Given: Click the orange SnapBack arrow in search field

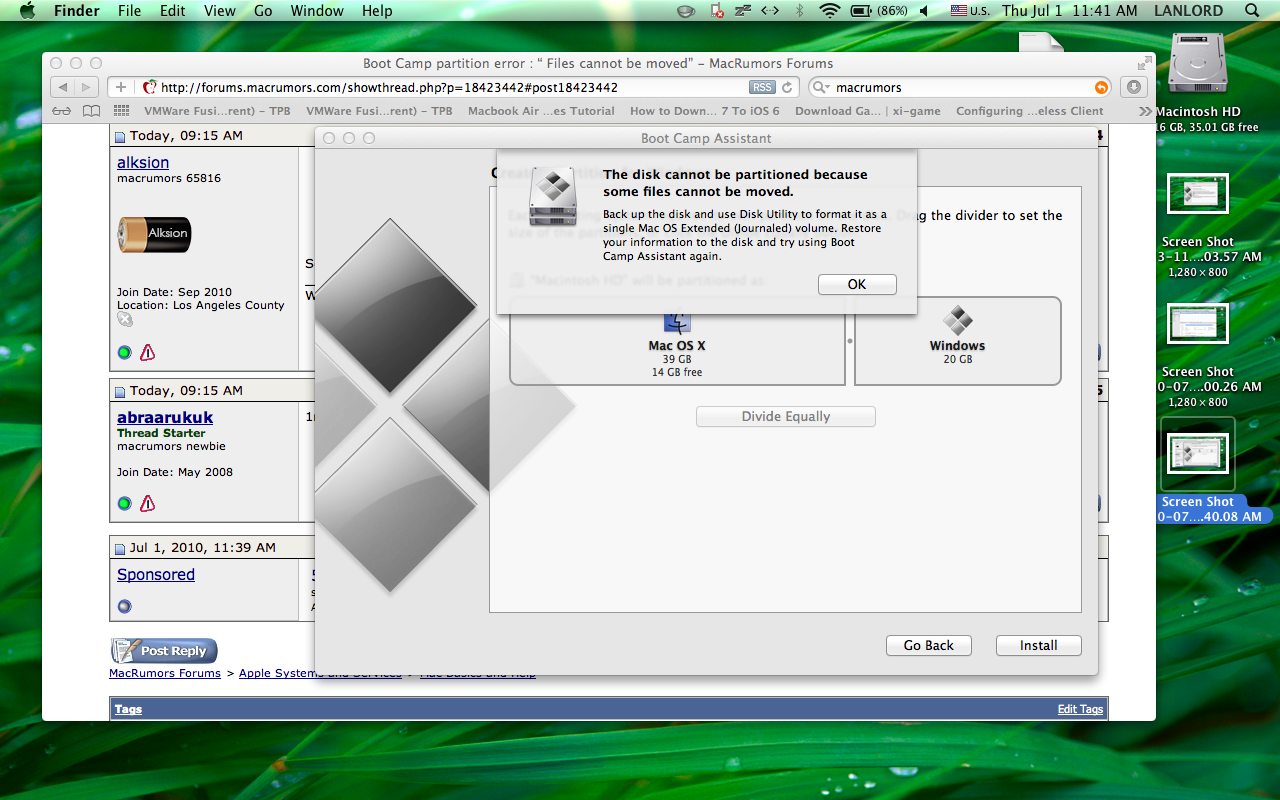Looking at the screenshot, I should click(x=1101, y=88).
